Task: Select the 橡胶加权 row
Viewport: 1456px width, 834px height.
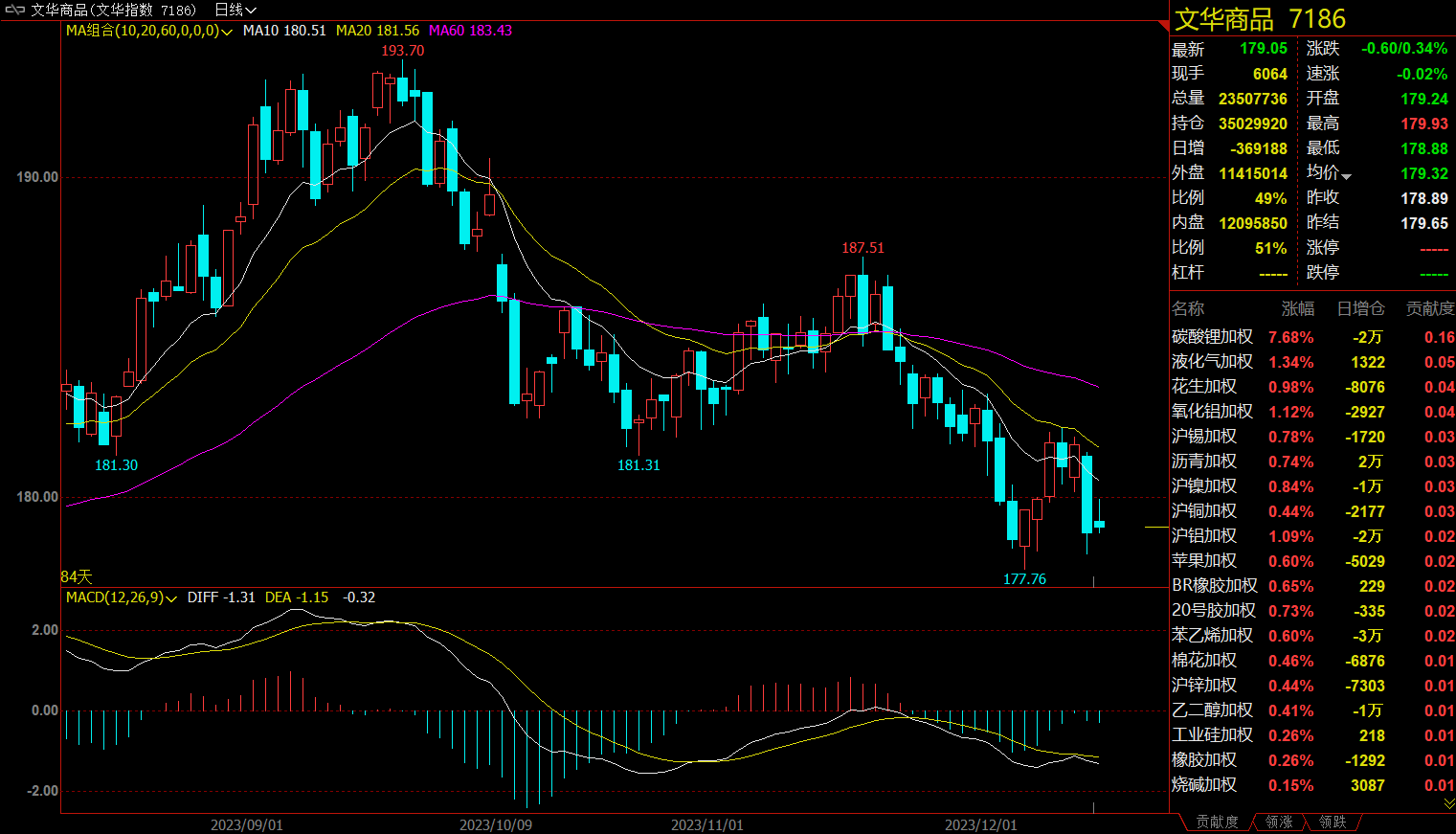Action: [x=1312, y=760]
